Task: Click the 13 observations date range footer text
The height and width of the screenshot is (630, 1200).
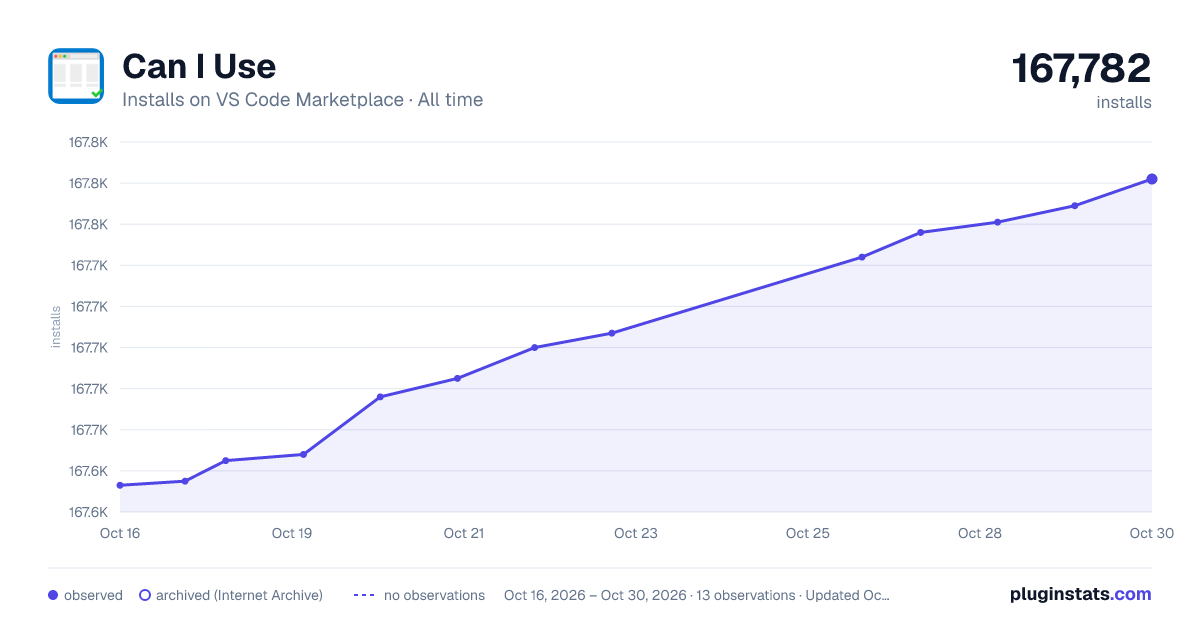Action: point(697,595)
